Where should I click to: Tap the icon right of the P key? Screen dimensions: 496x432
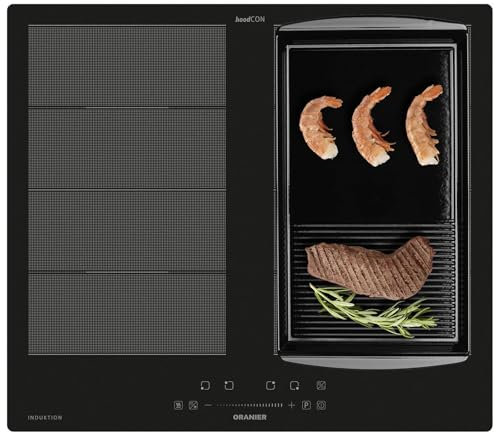321,405
